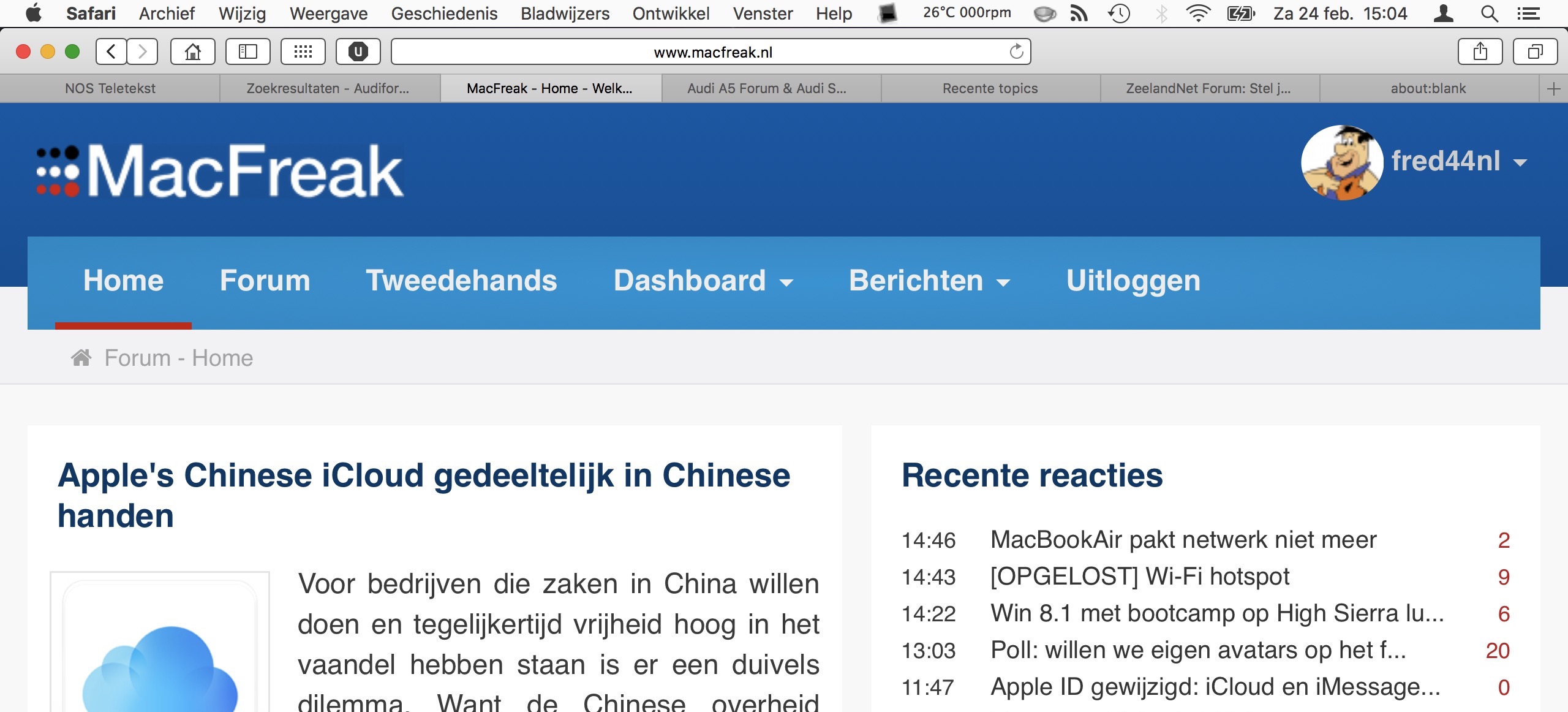Add a new tab with plus button

pos(1553,89)
